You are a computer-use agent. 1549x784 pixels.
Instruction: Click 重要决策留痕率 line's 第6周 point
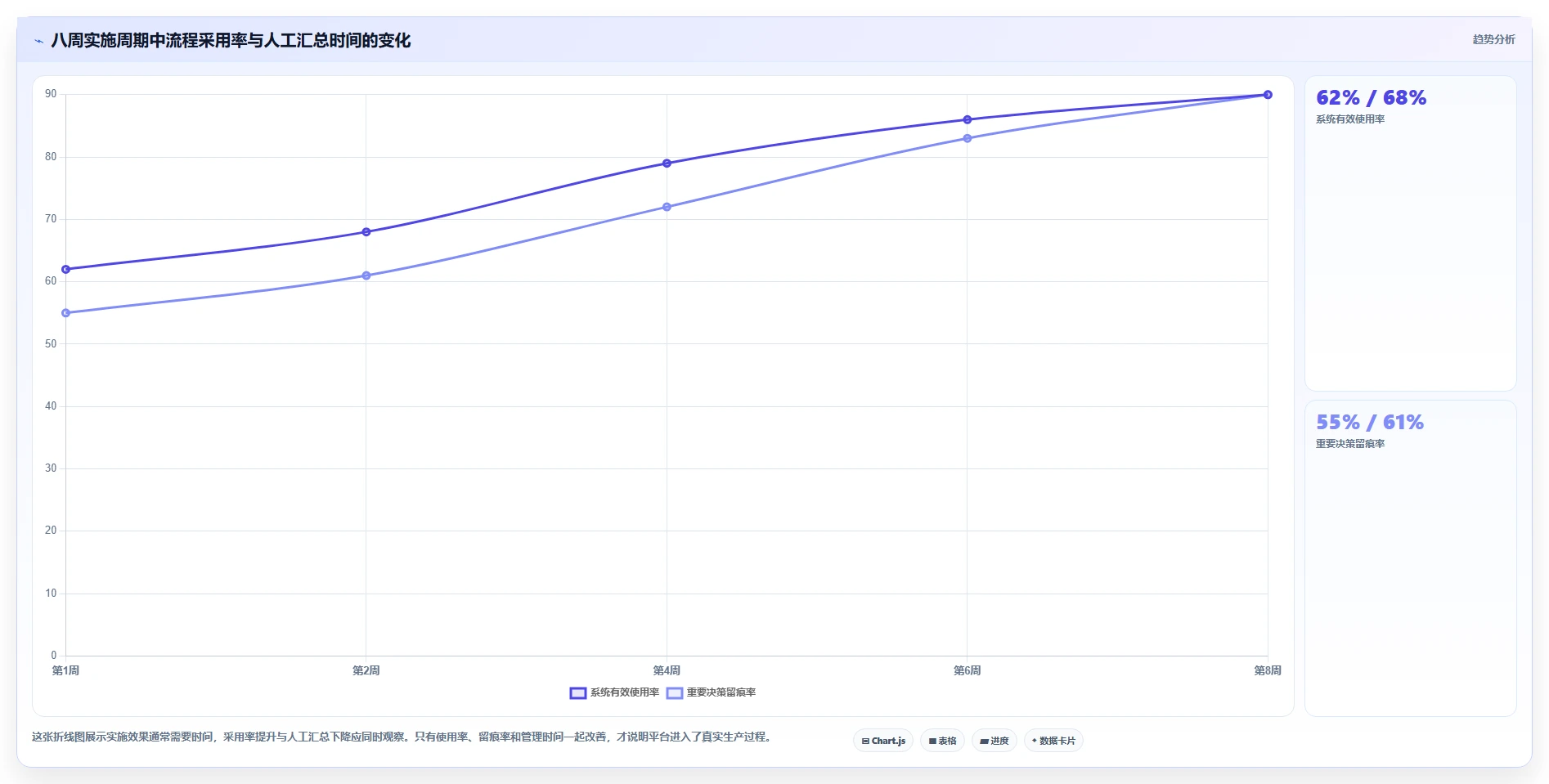968,138
